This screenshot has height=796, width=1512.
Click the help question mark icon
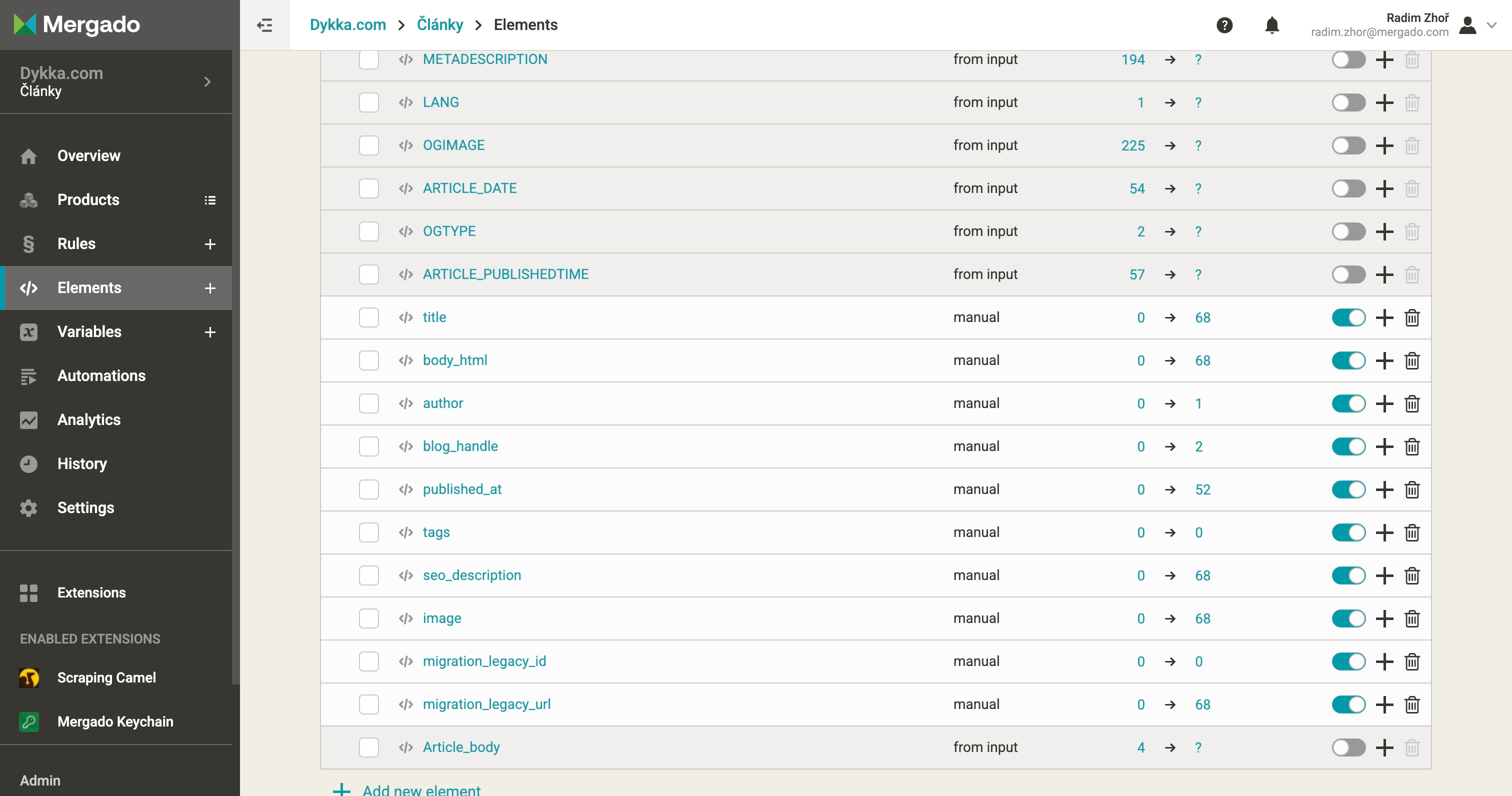coord(1224,25)
